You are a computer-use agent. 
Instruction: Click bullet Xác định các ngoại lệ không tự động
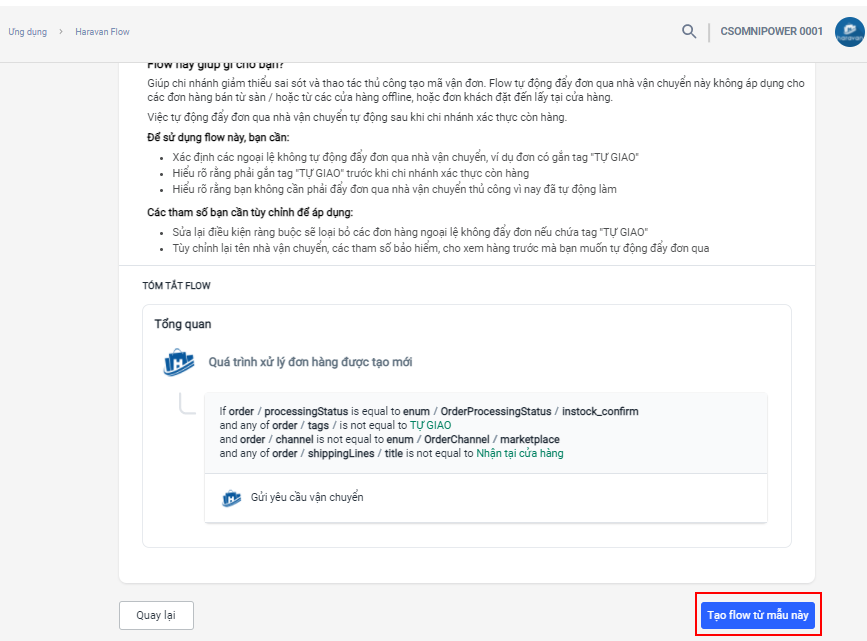click(405, 157)
